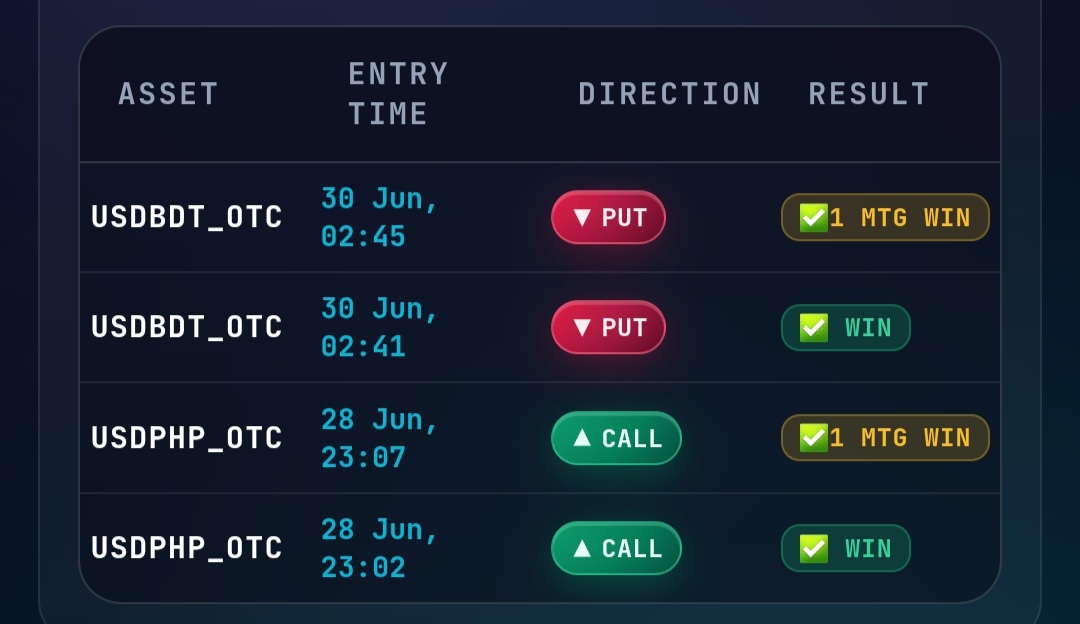Select the WIN result for 28 Jun 23:02
This screenshot has width=1080, height=624.
846,548
